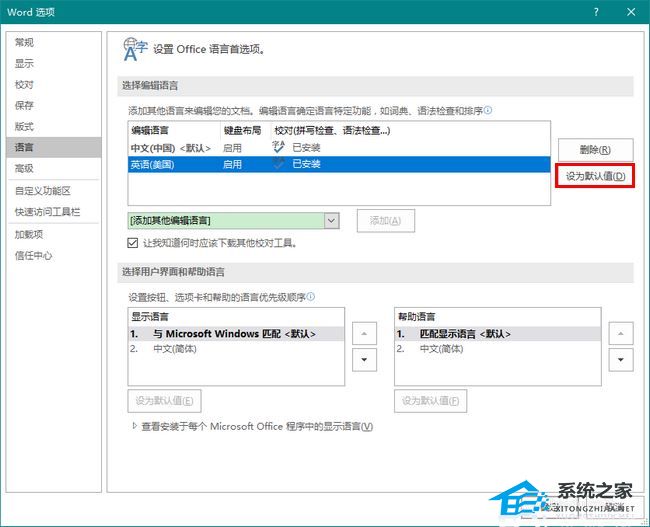The image size is (650, 527).
Task: Select 中文(简体) in display language list
Action: (x=175, y=349)
